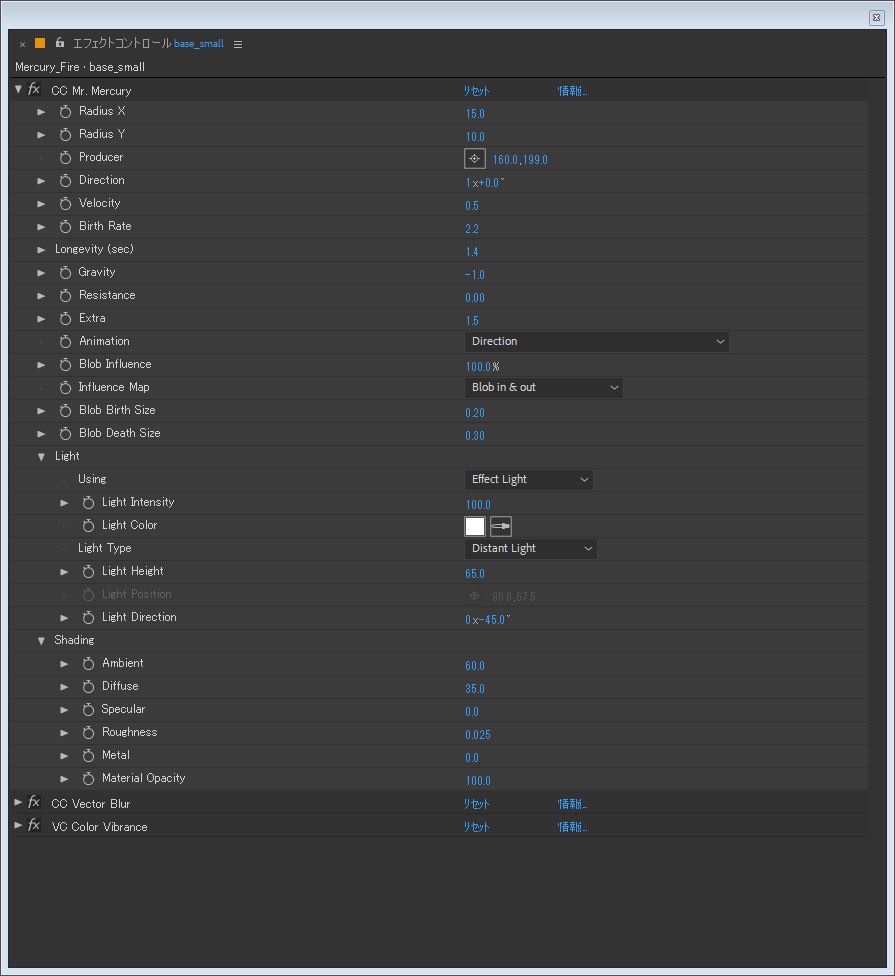This screenshot has width=895, height=976.
Task: Click the Producer point crosshair button
Action: click(474, 159)
